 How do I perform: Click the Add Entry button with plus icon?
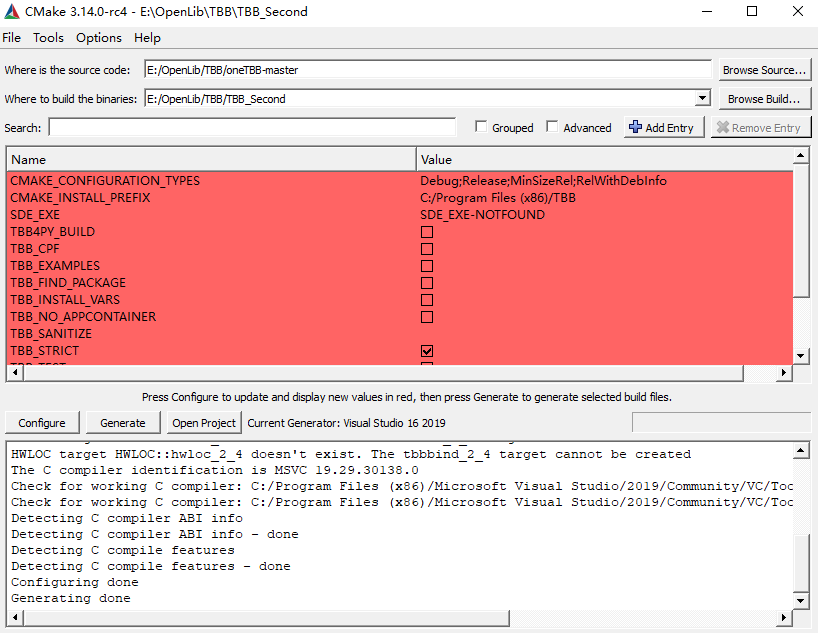point(663,127)
